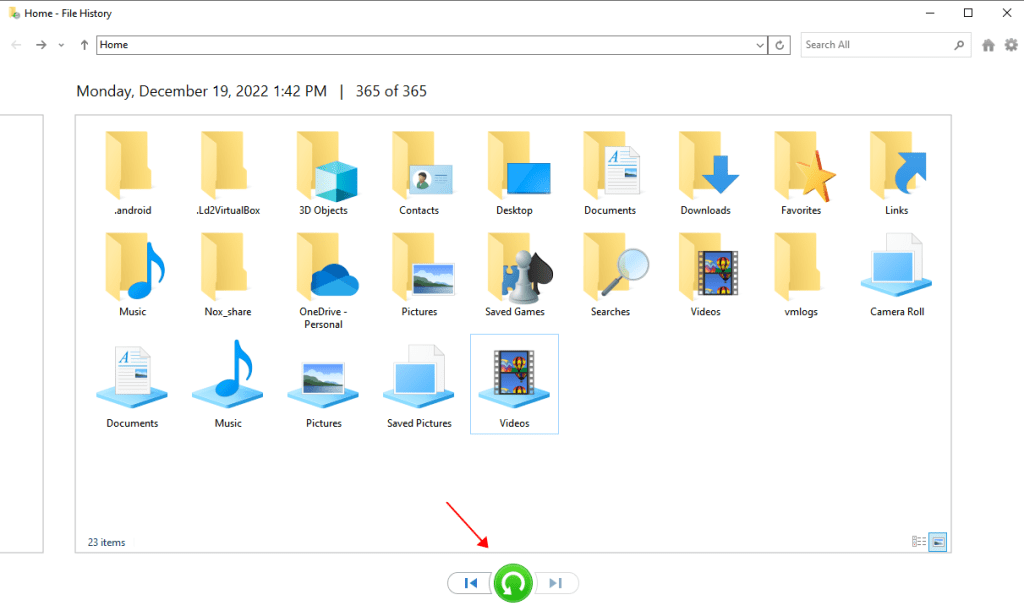Click the Home icon in toolbar
Image resolution: width=1024 pixels, height=611 pixels.
tap(988, 45)
